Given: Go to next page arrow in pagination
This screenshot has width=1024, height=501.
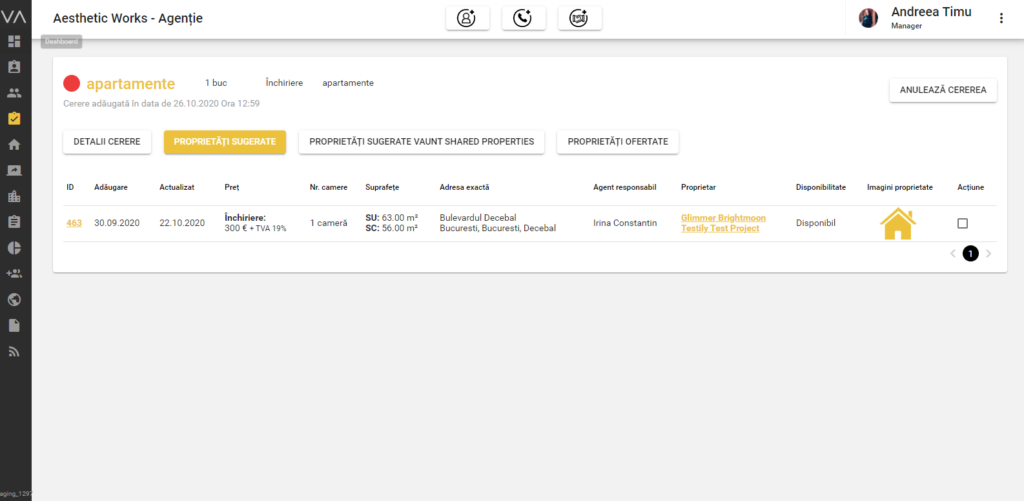Looking at the screenshot, I should (989, 254).
